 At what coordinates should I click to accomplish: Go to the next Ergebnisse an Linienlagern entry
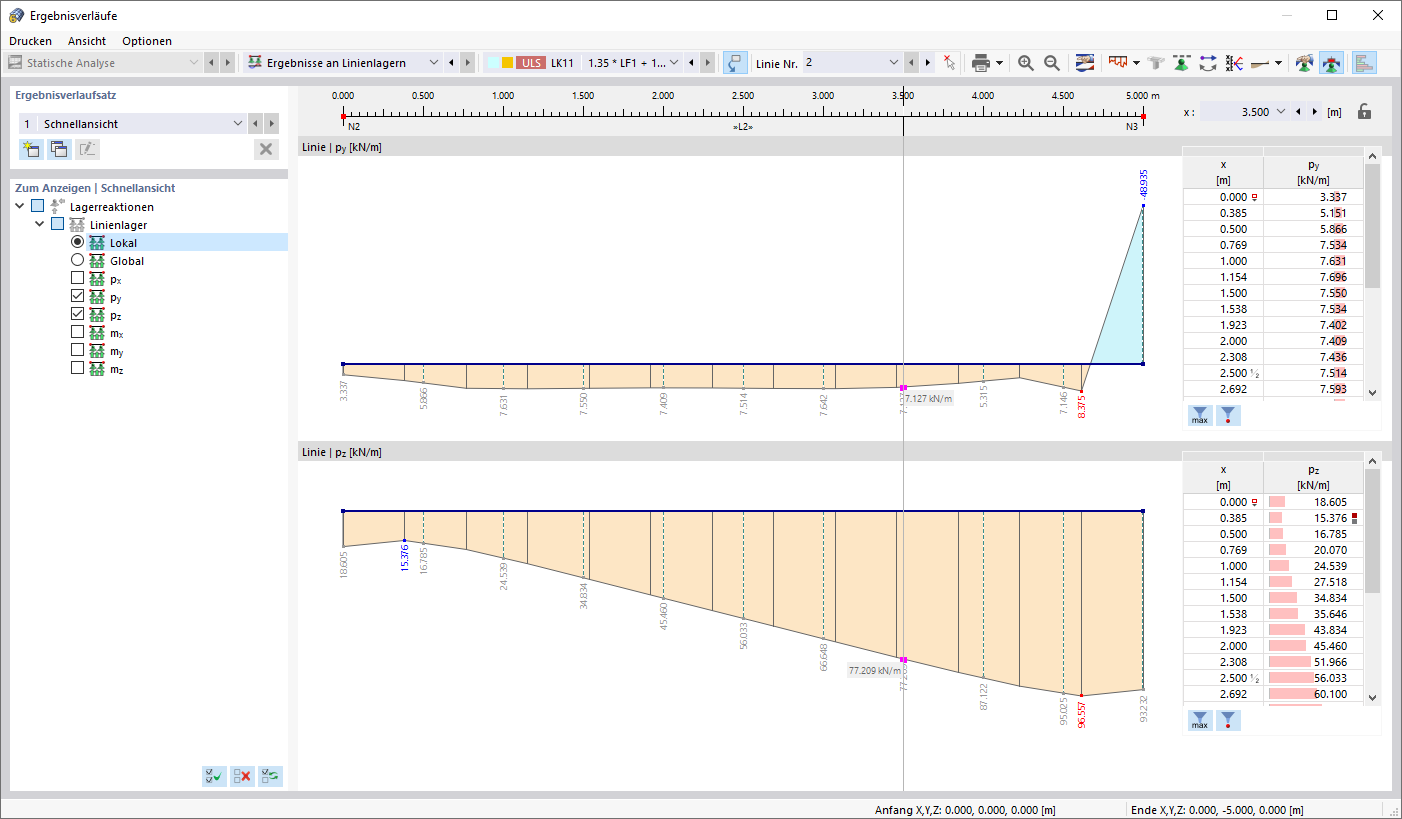tap(467, 62)
